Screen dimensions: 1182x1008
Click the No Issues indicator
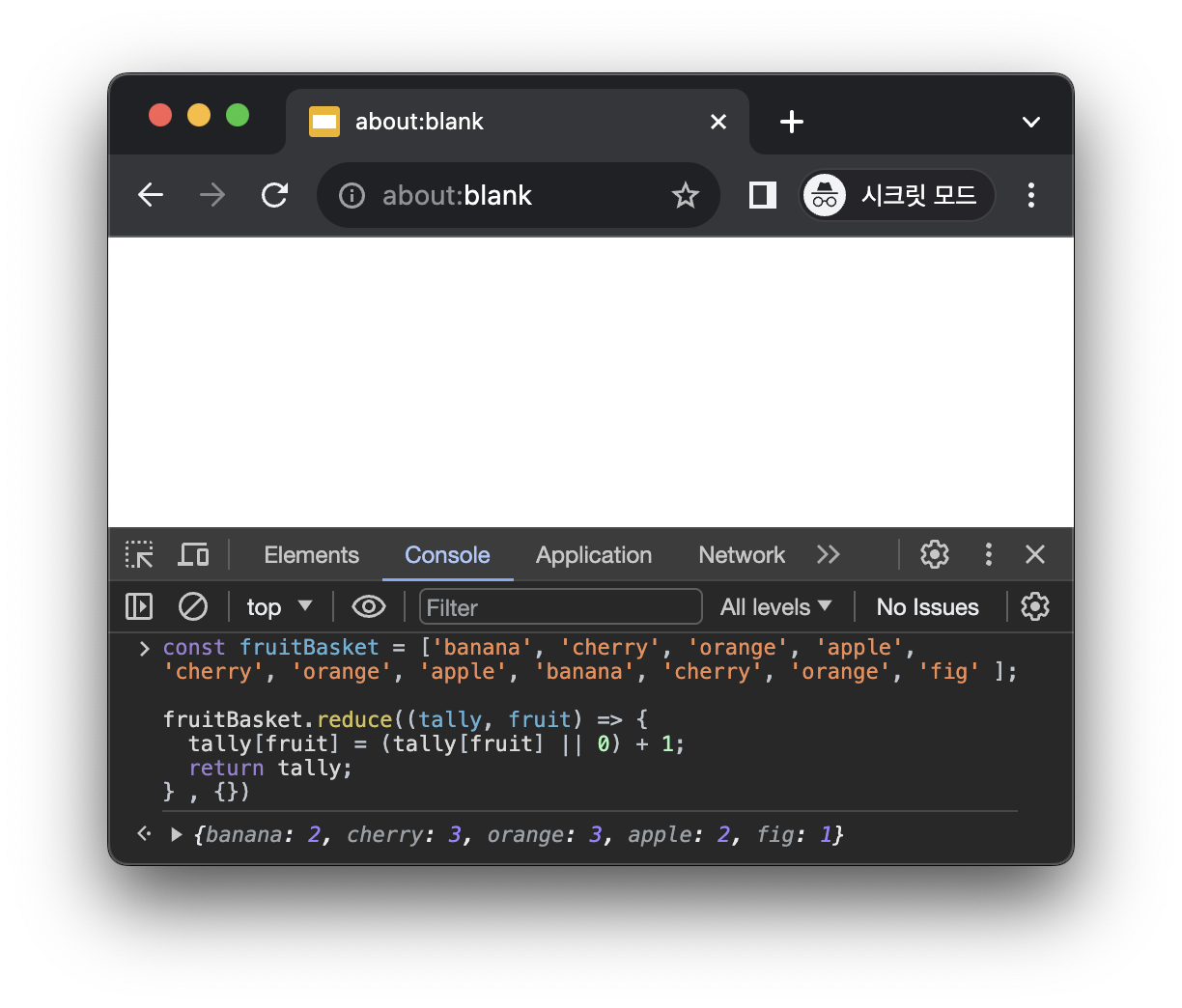point(928,607)
